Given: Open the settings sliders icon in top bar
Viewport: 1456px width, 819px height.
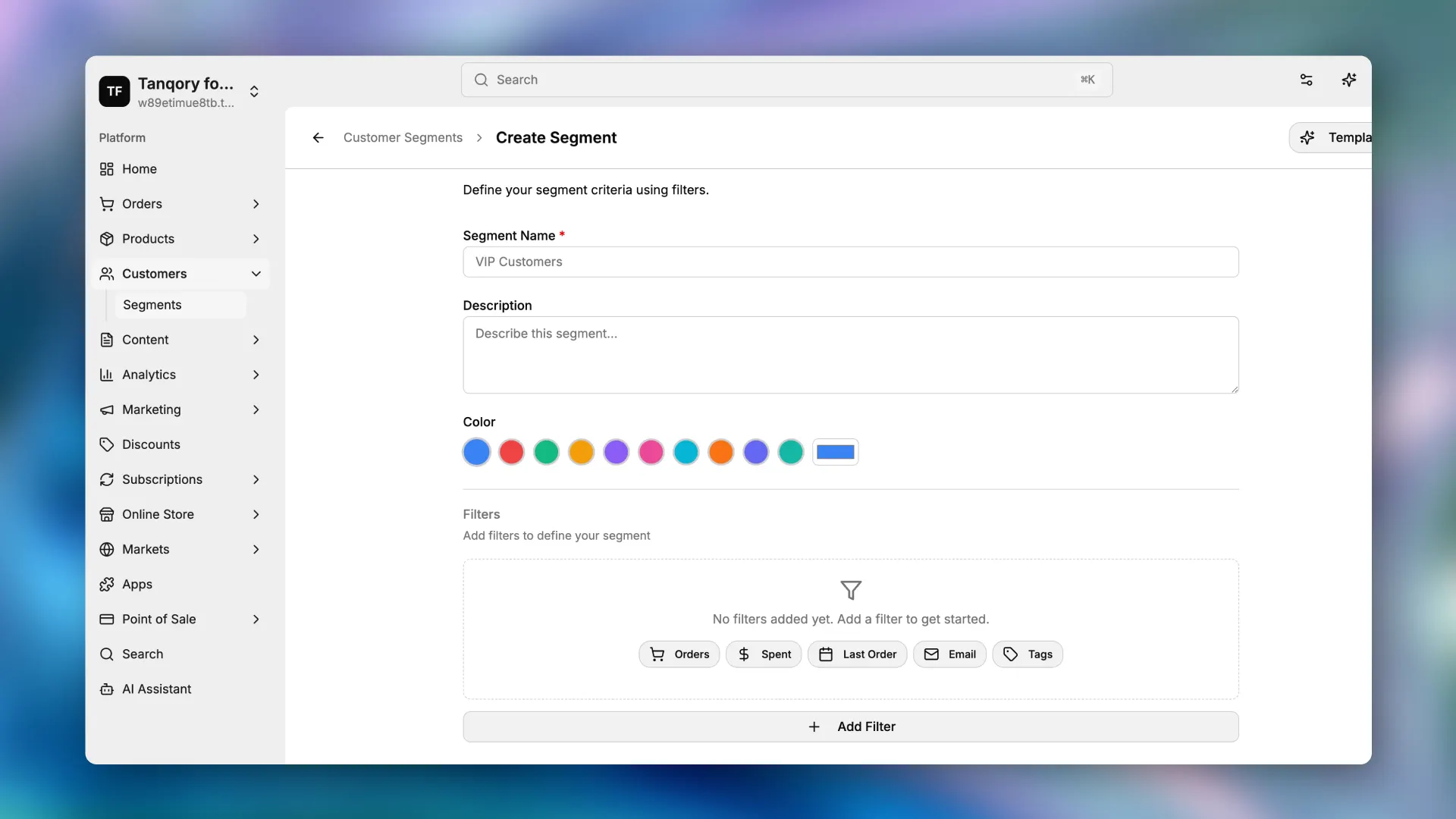Looking at the screenshot, I should (1306, 80).
